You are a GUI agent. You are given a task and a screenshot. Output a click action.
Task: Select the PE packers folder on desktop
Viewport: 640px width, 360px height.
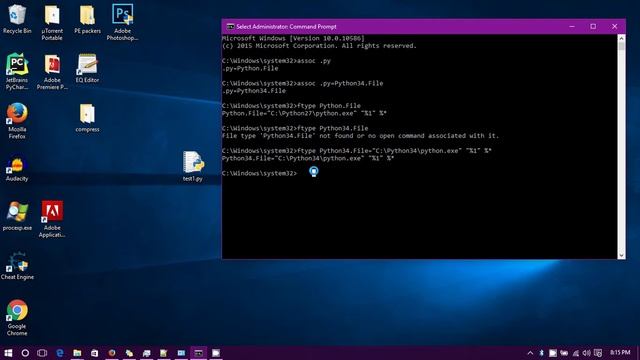87,19
